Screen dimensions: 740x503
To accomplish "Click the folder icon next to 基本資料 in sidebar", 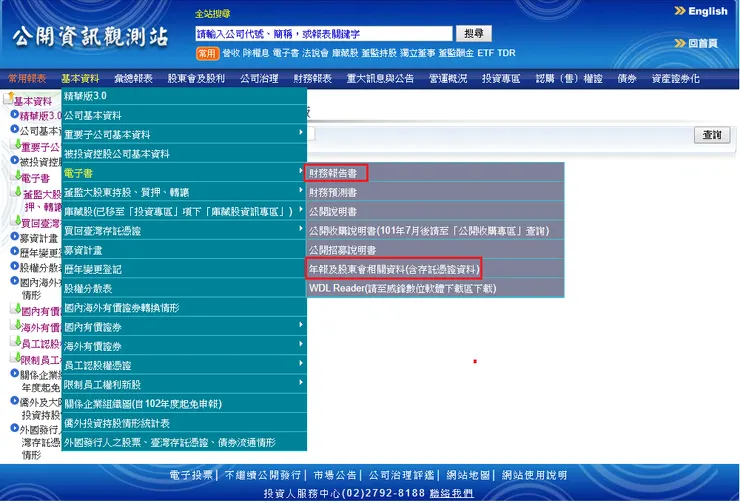I will [8, 98].
